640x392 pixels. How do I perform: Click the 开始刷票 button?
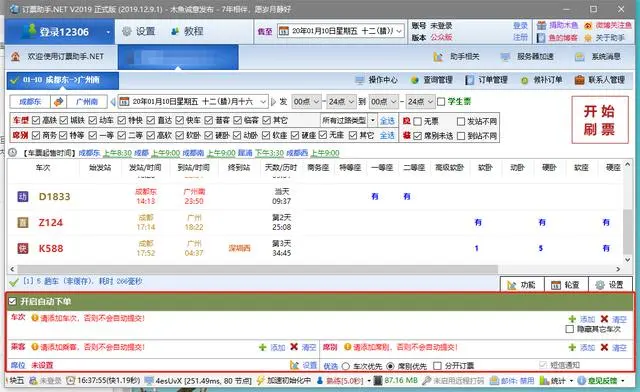coord(599,120)
